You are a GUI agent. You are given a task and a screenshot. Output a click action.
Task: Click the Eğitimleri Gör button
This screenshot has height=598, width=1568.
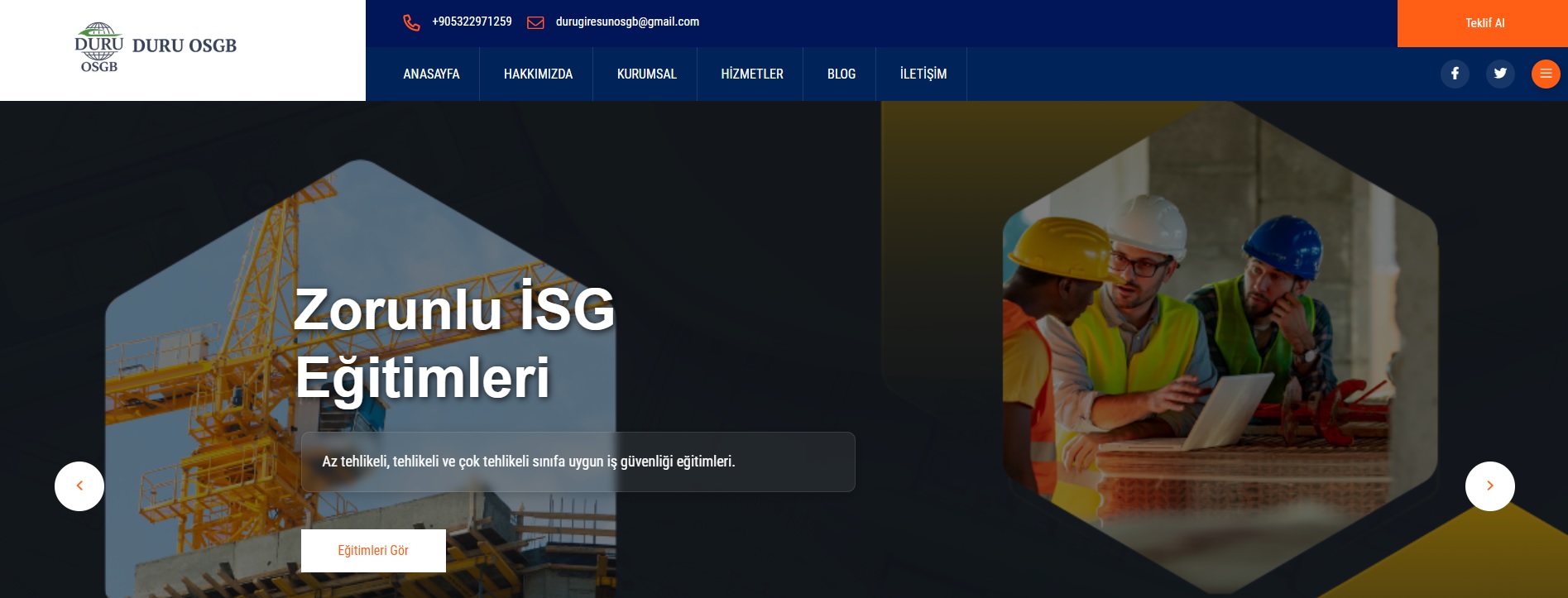(x=373, y=551)
